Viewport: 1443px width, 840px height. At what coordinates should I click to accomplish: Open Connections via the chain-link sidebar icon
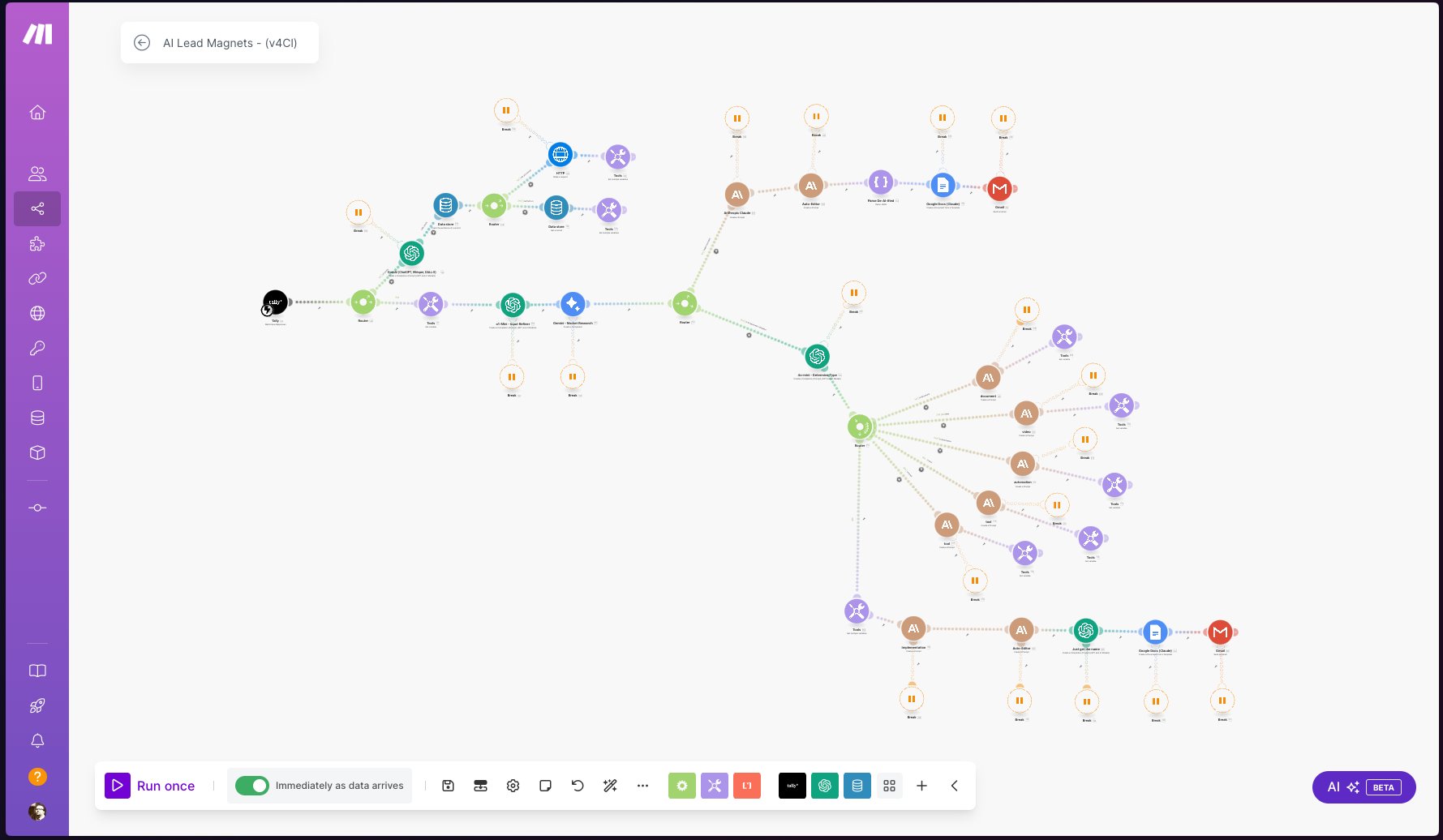coord(37,278)
